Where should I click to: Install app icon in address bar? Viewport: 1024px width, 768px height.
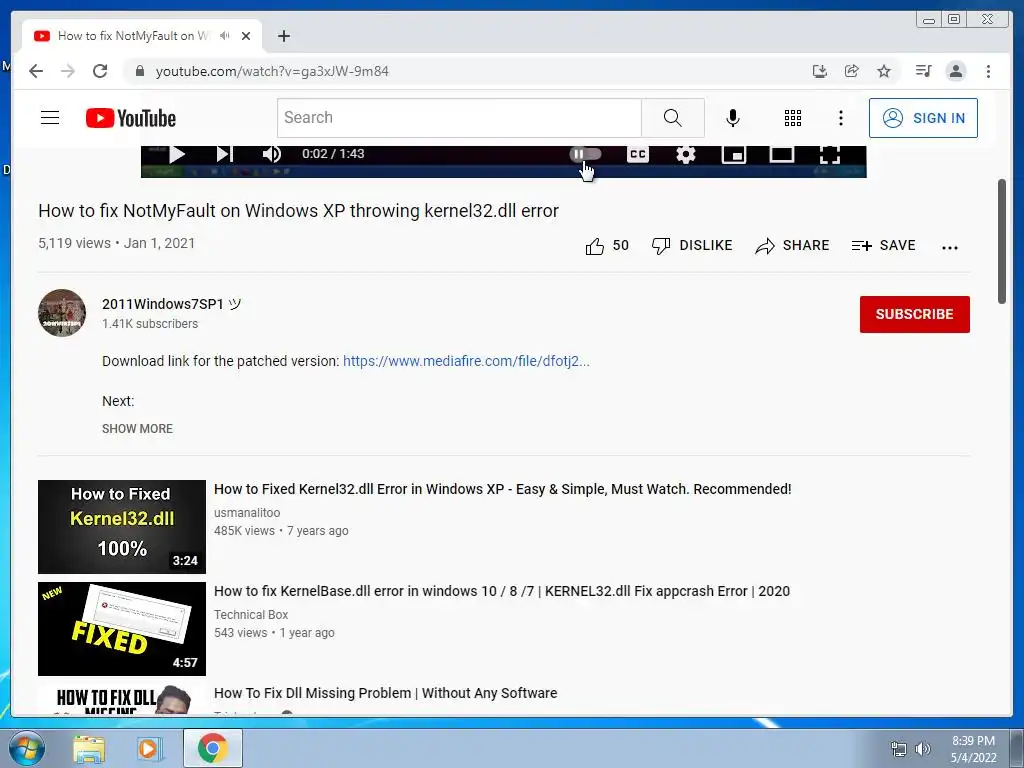[x=820, y=71]
